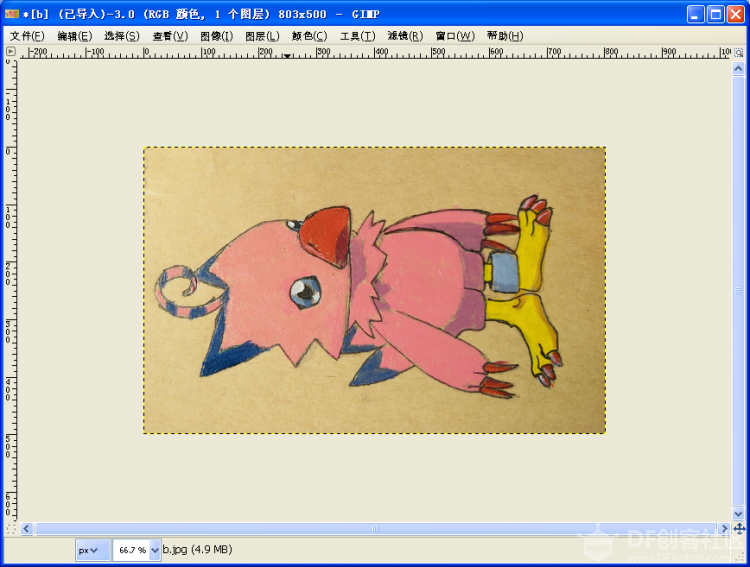Click the horizontal scrollbar right arrow
Viewport: 750px width, 567px height.
(x=724, y=529)
